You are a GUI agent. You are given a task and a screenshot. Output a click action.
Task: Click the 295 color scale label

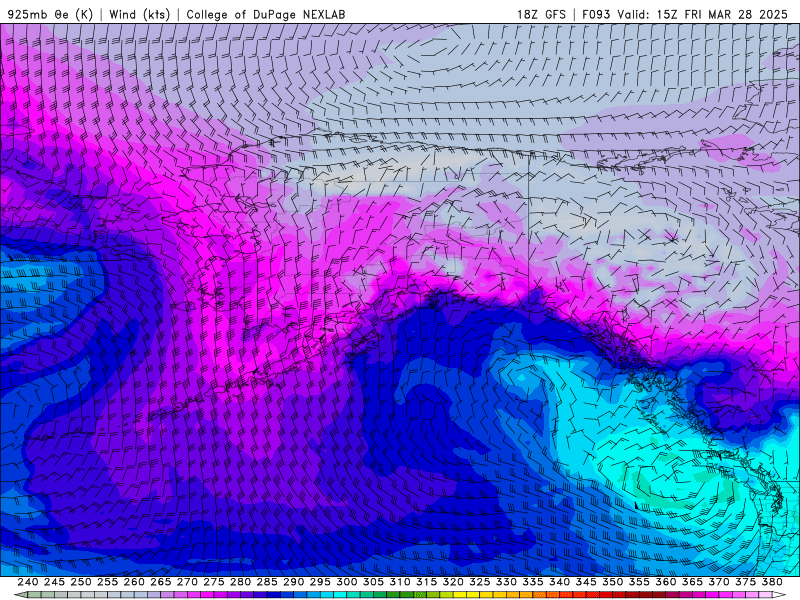click(x=320, y=582)
